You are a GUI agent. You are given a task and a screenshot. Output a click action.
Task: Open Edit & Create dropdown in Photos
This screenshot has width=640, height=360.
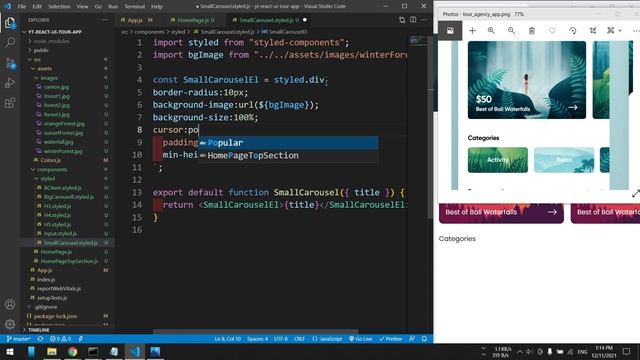pyautogui.click(x=614, y=31)
